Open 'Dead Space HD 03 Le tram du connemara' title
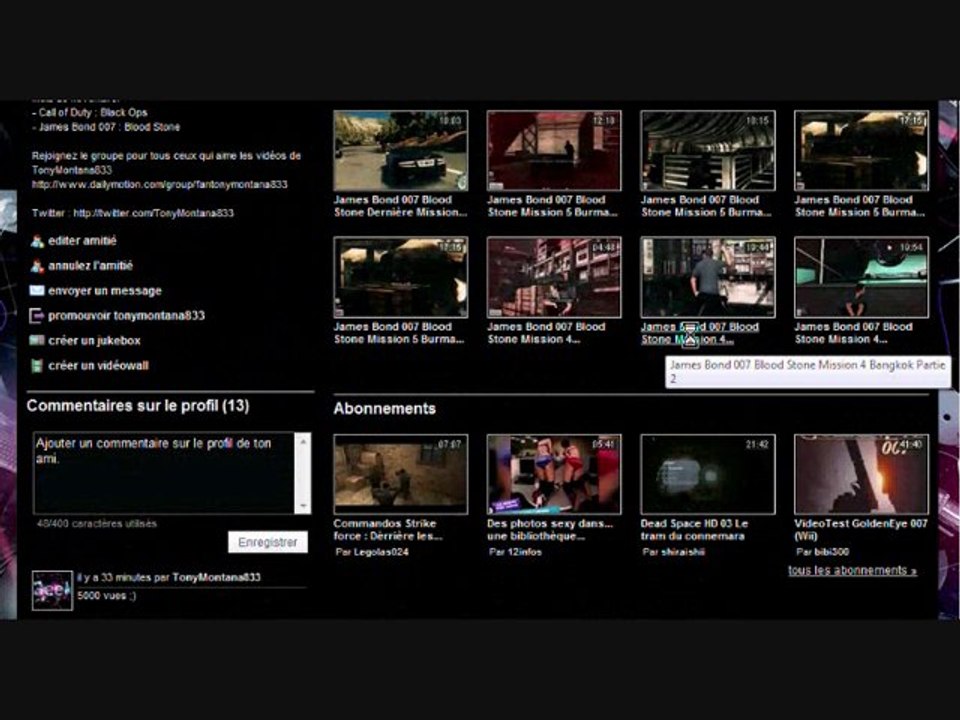Viewport: 960px width, 720px height. (694, 530)
